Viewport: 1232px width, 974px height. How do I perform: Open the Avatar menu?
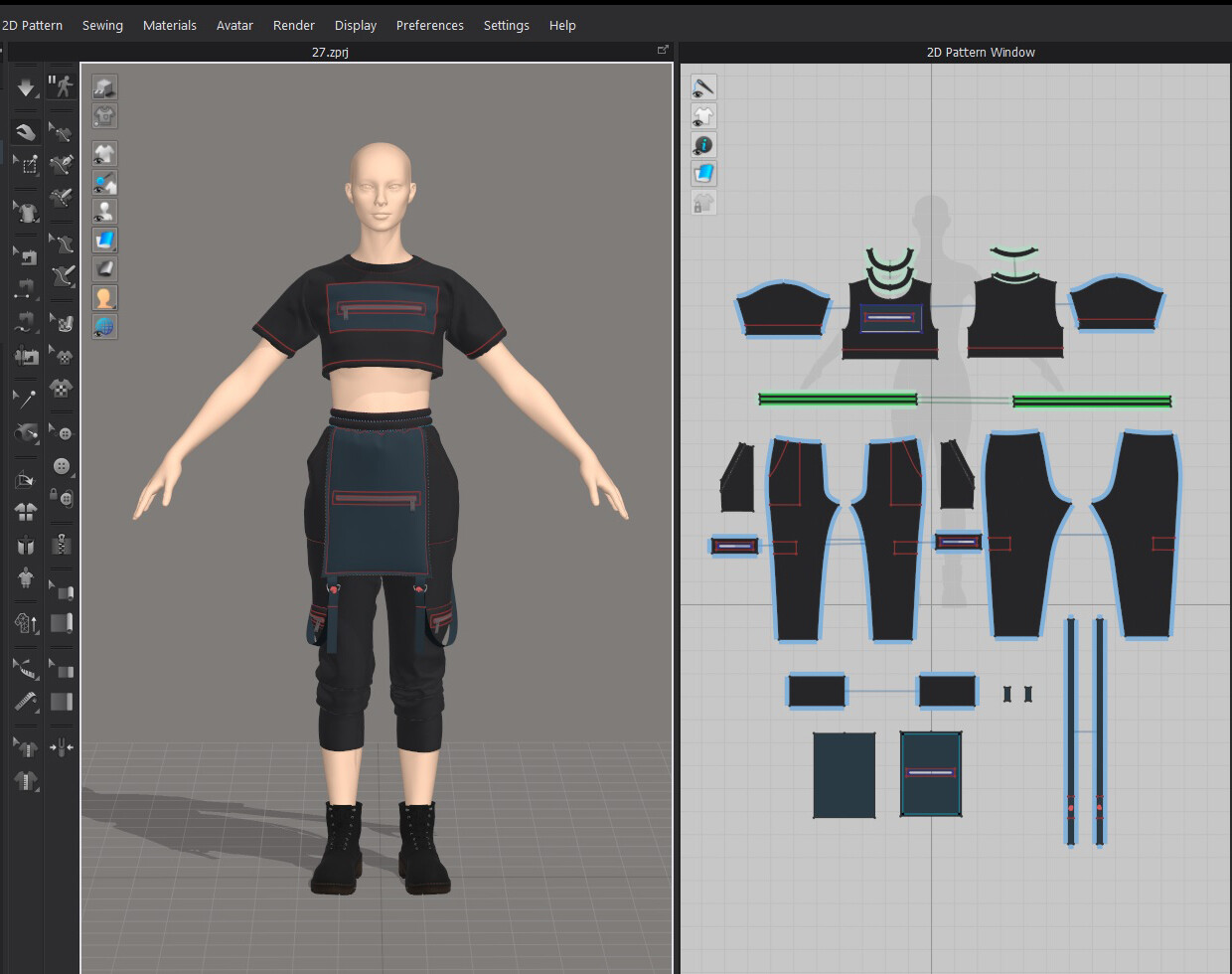[234, 25]
